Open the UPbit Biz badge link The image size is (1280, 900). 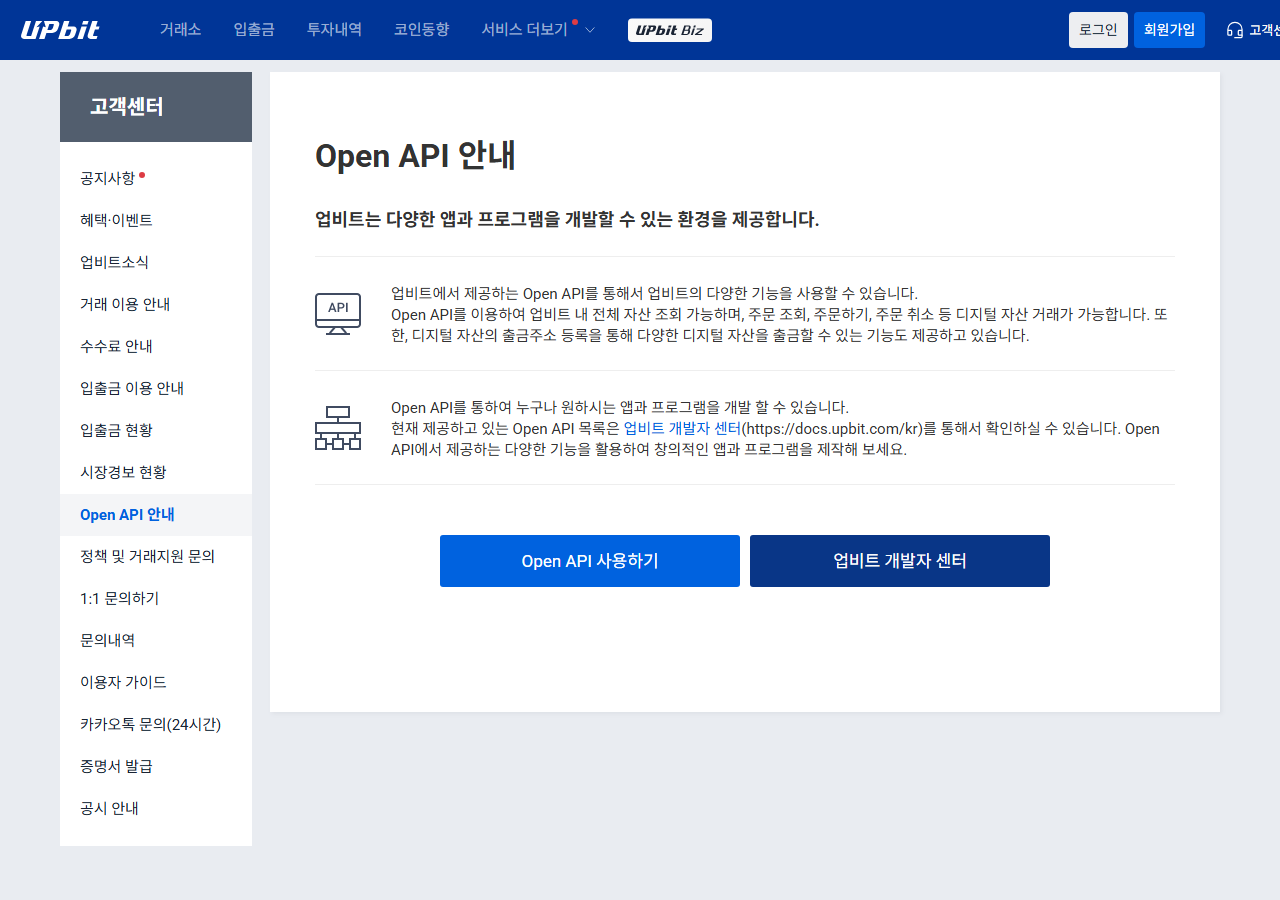[670, 30]
